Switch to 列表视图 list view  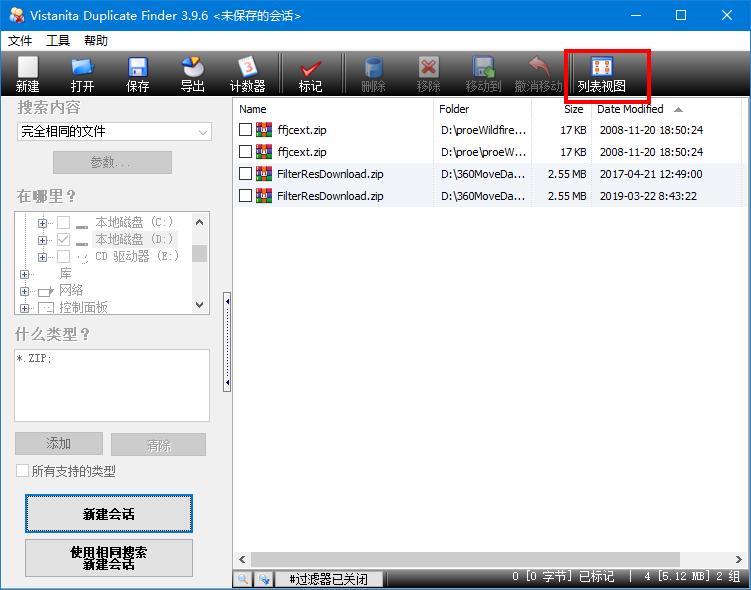tap(602, 74)
